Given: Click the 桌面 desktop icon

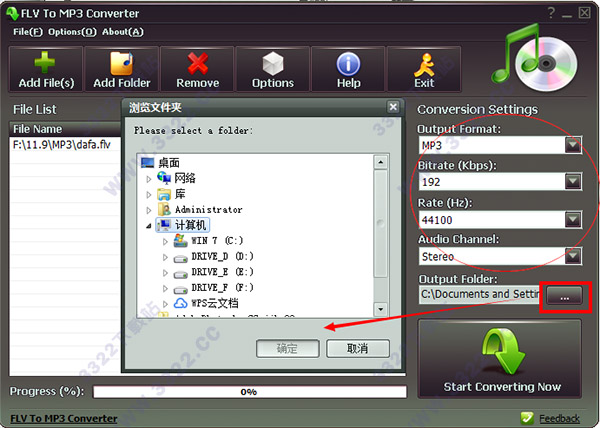Looking at the screenshot, I should 147,163.
